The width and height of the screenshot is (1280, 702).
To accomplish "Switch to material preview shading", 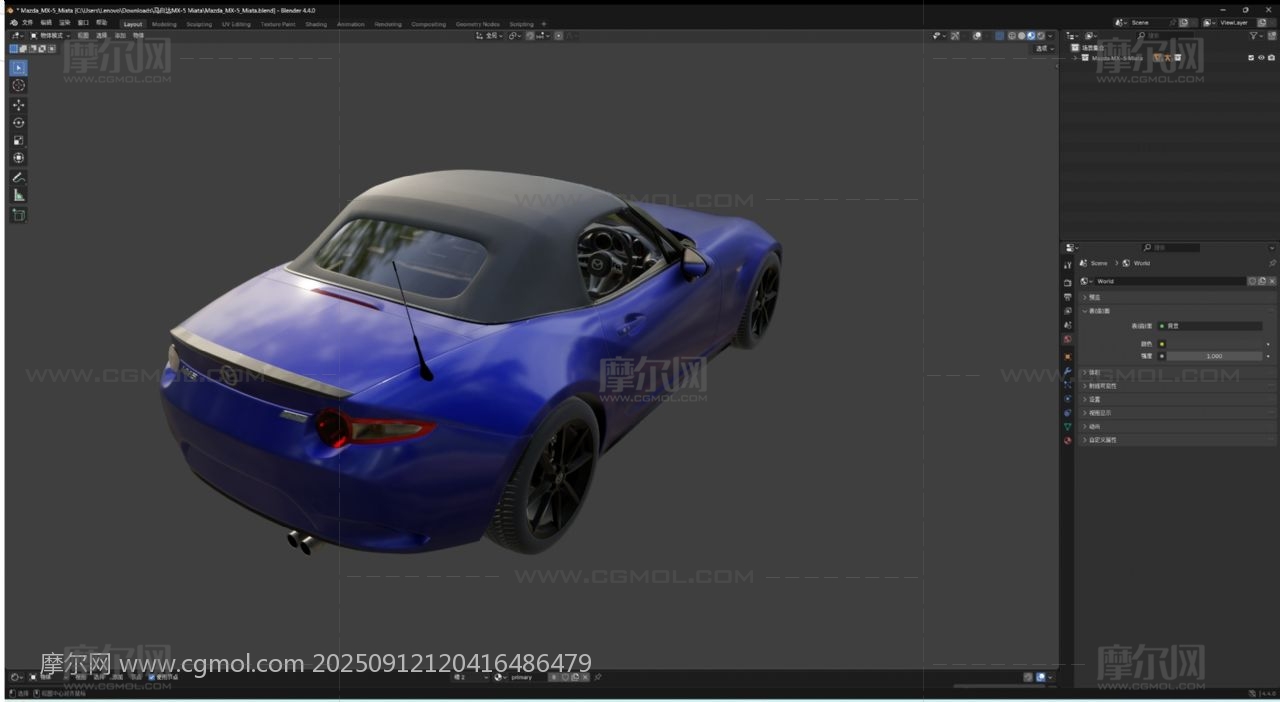I will click(1031, 35).
